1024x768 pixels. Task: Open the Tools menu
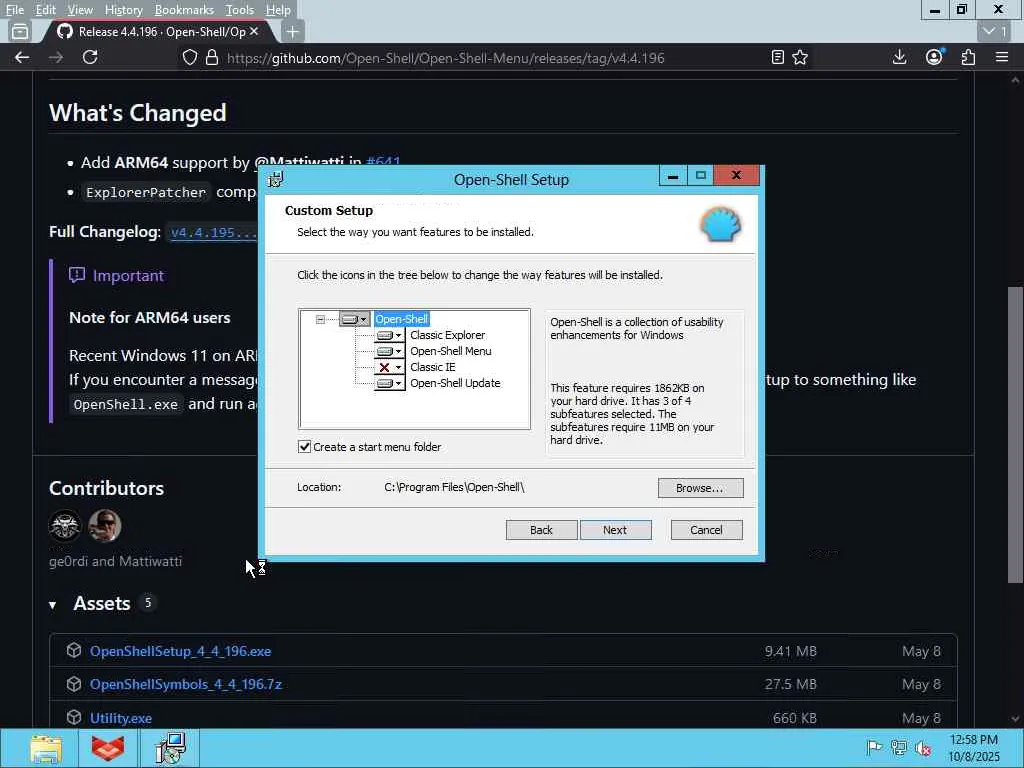(x=239, y=10)
